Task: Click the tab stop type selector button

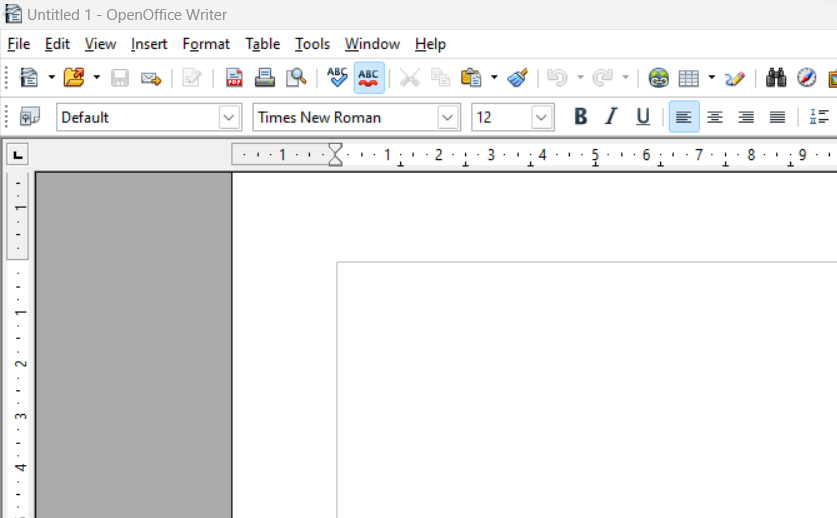Action: (x=18, y=155)
